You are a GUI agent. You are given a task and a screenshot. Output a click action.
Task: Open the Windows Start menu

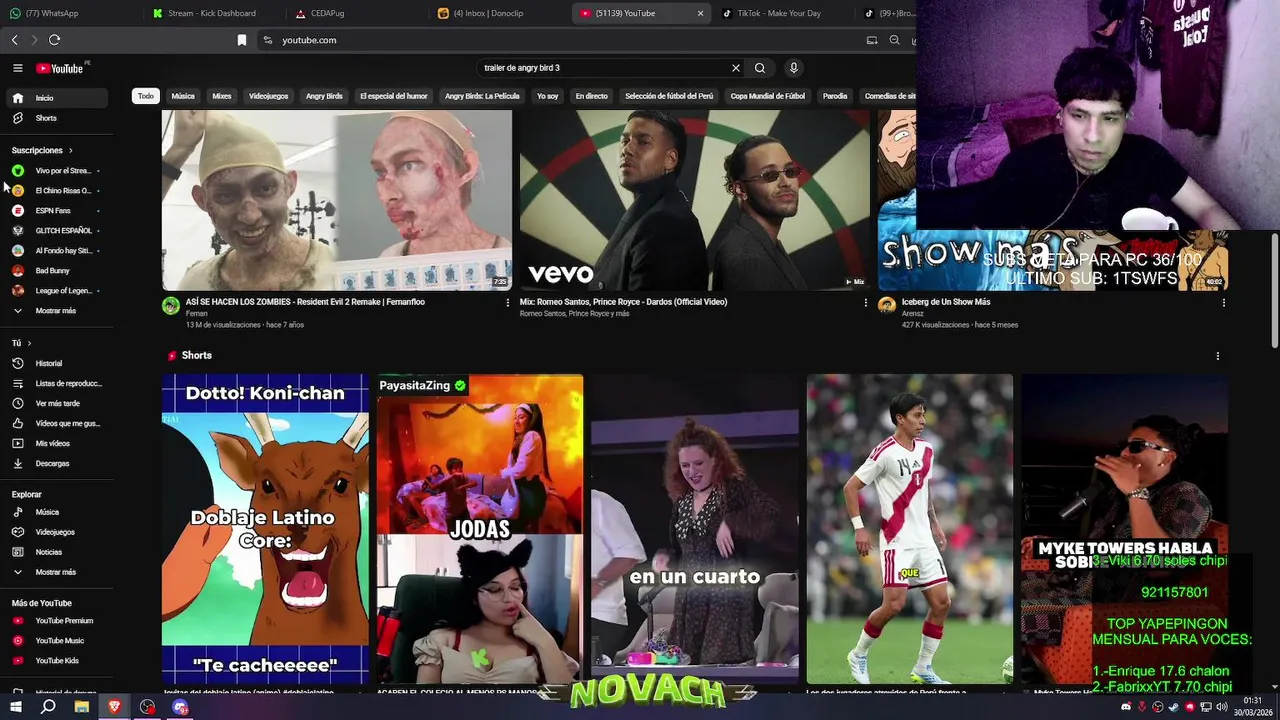pyautogui.click(x=15, y=707)
